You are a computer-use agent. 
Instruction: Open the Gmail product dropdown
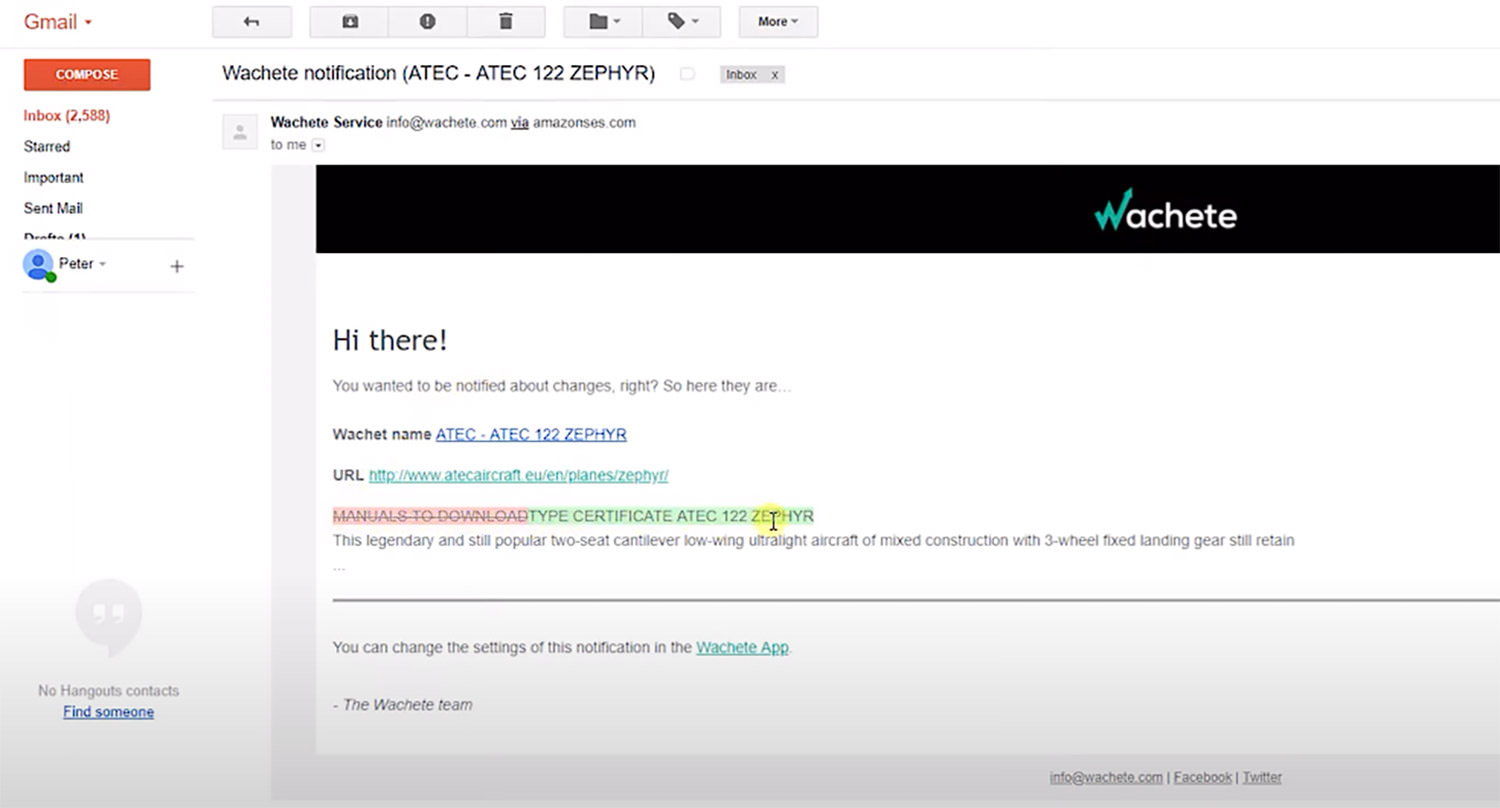[x=58, y=21]
